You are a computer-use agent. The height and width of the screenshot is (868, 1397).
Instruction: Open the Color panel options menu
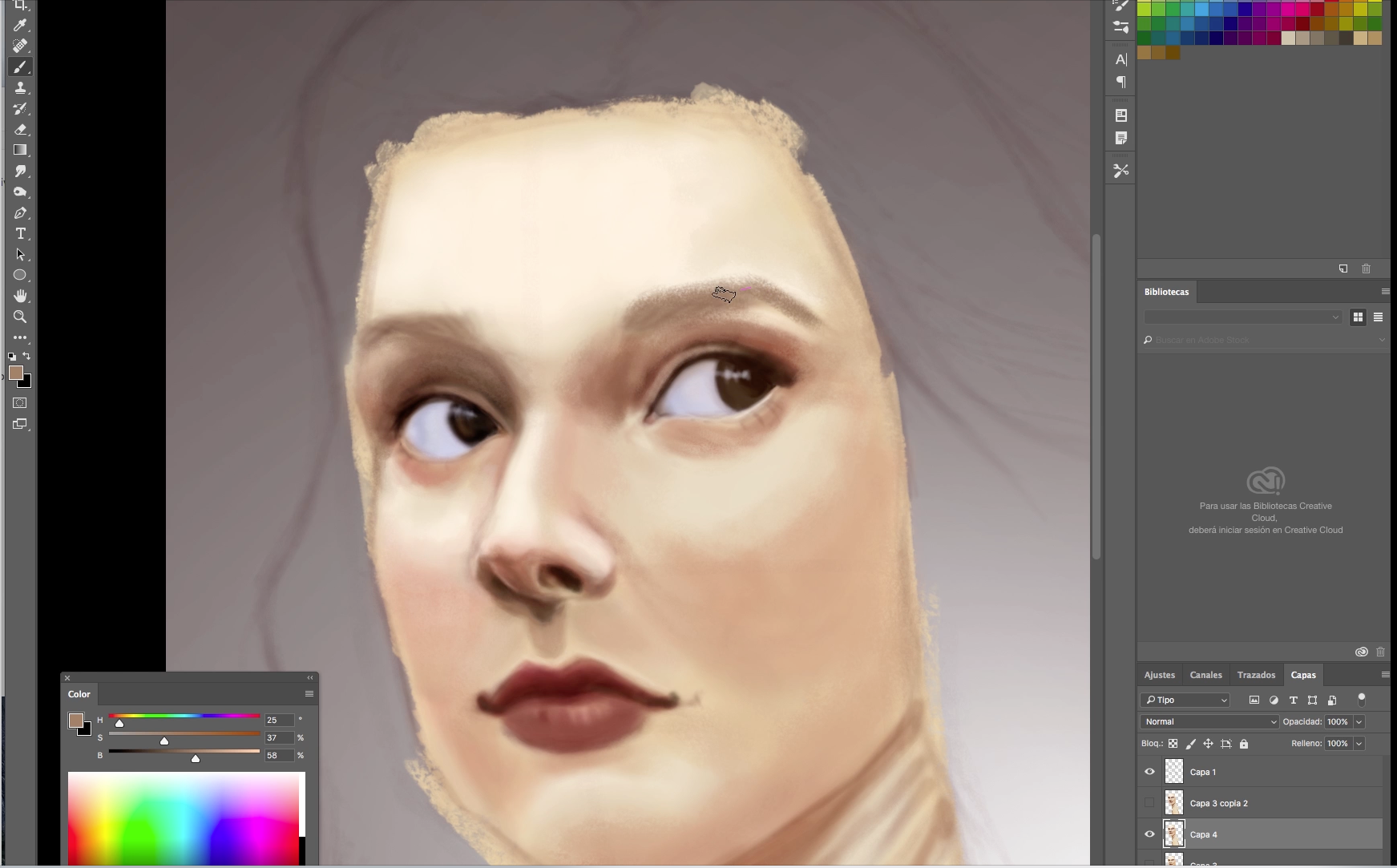[x=309, y=694]
